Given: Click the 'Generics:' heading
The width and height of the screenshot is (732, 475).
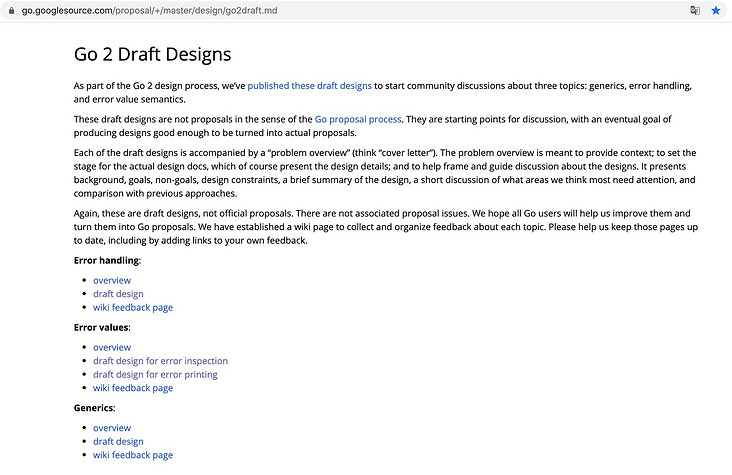Looking at the screenshot, I should click(x=95, y=408).
